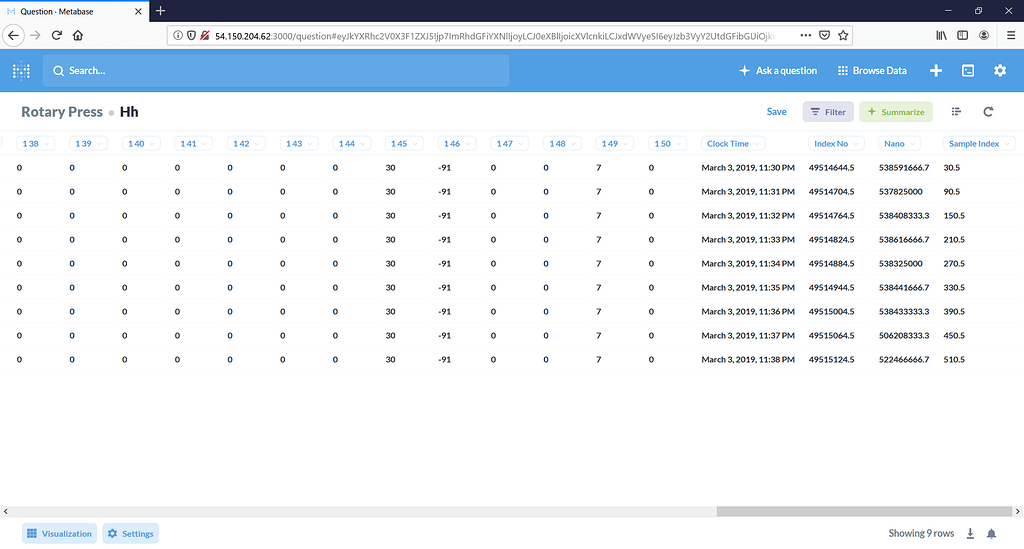1024x549 pixels.
Task: Download the full results icon
Action: pos(971,534)
